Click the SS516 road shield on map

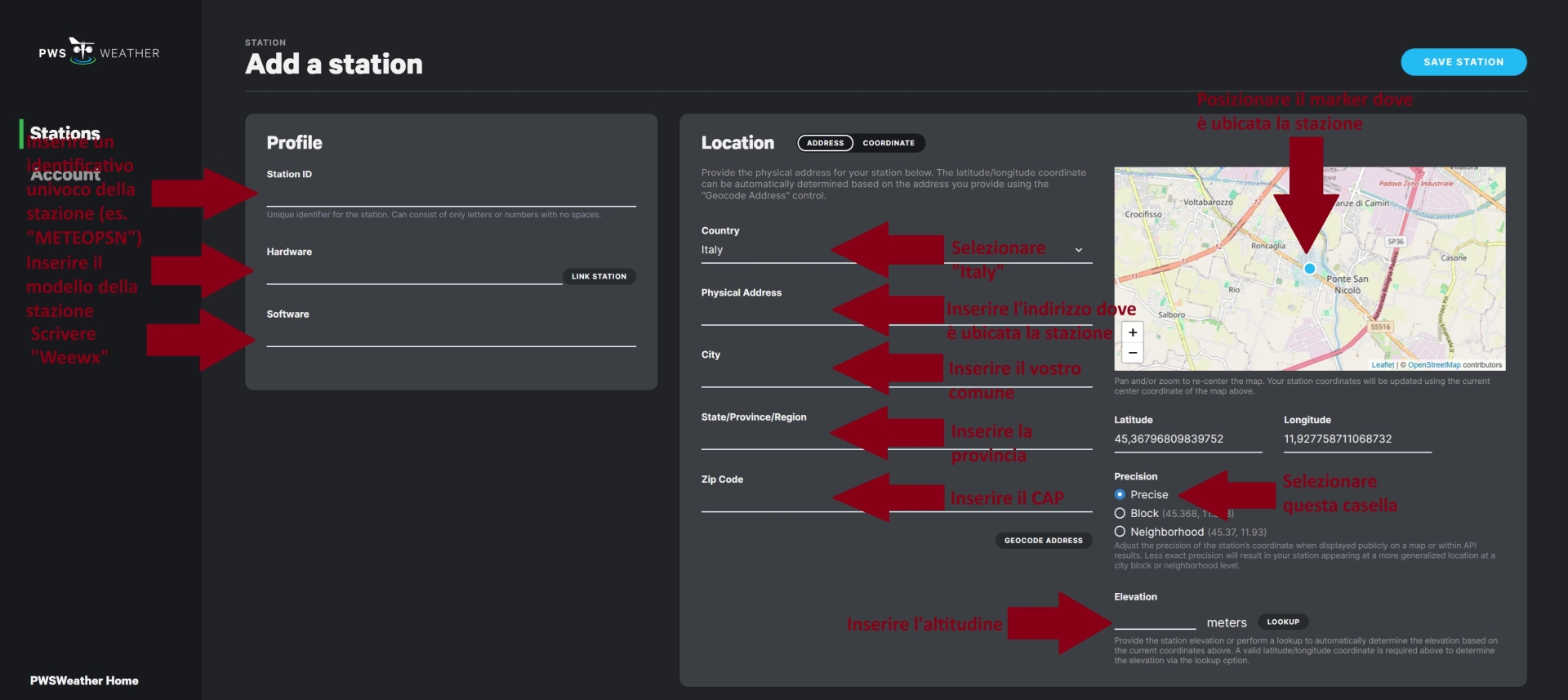point(1380,327)
